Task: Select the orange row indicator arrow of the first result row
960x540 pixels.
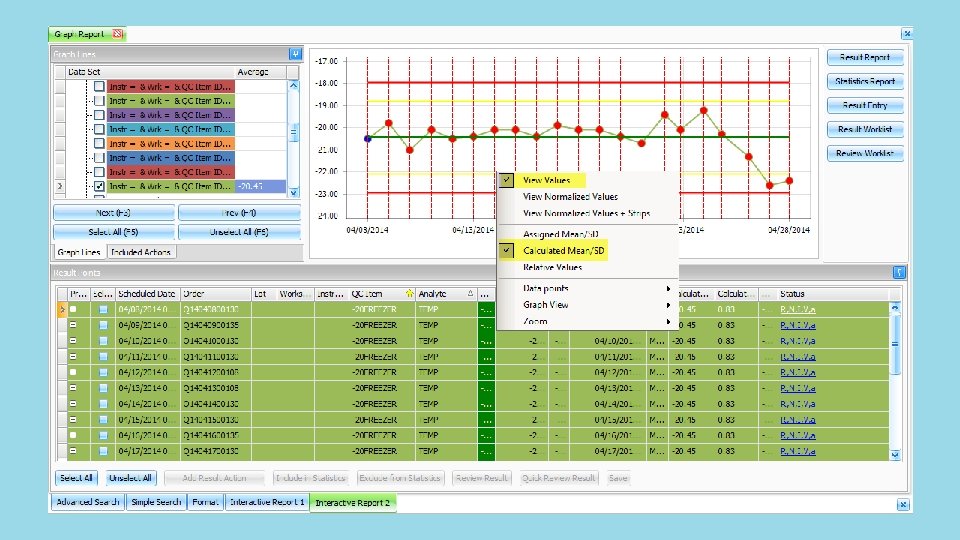Action: click(x=61, y=310)
